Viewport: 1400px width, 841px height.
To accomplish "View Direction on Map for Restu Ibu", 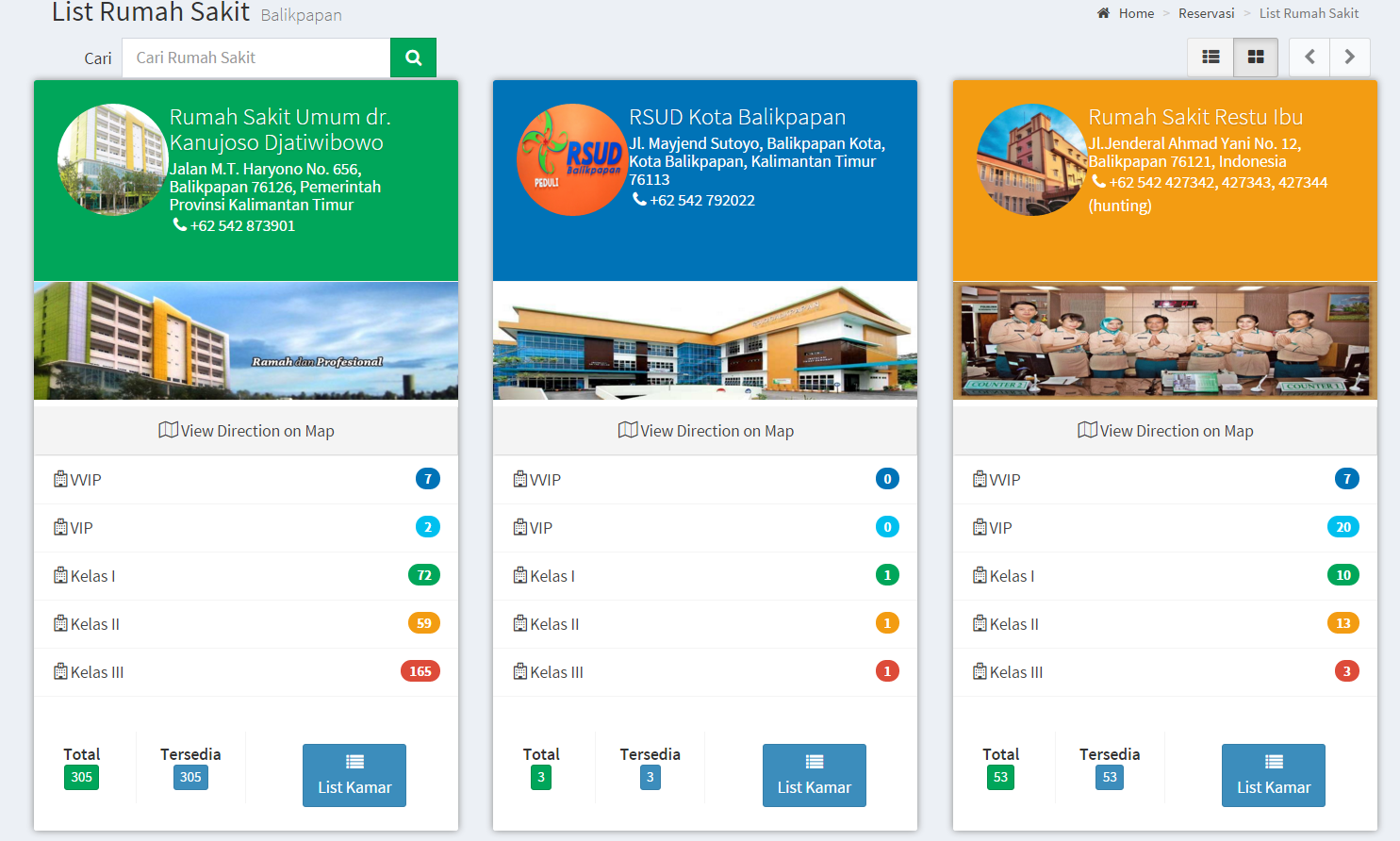I will [1165, 431].
